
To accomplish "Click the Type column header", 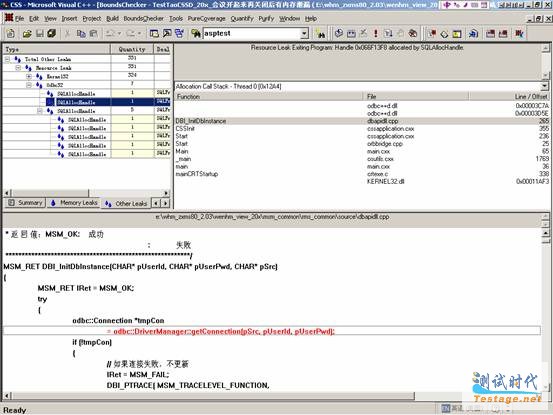I will tap(57, 49).
